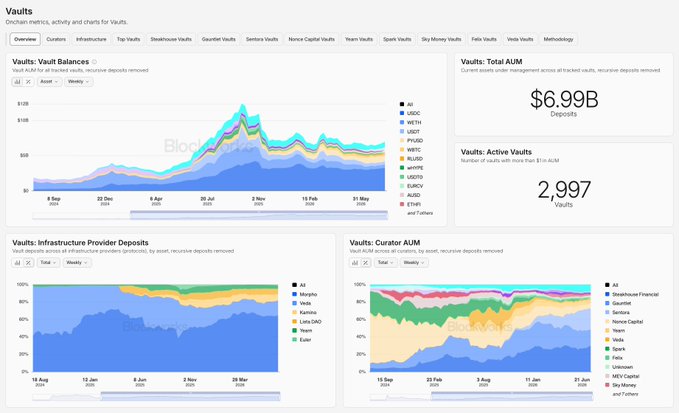Select percent view icon in Vault Balances

tap(28, 81)
